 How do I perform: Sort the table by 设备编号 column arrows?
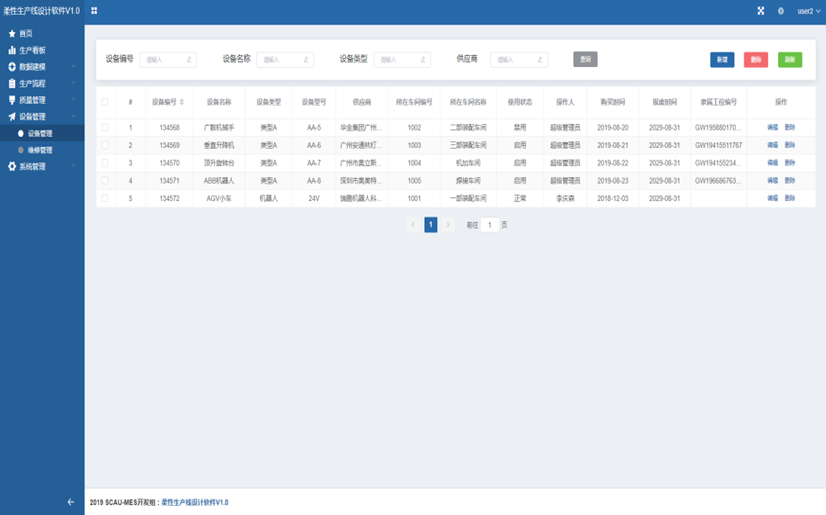pyautogui.click(x=181, y=101)
